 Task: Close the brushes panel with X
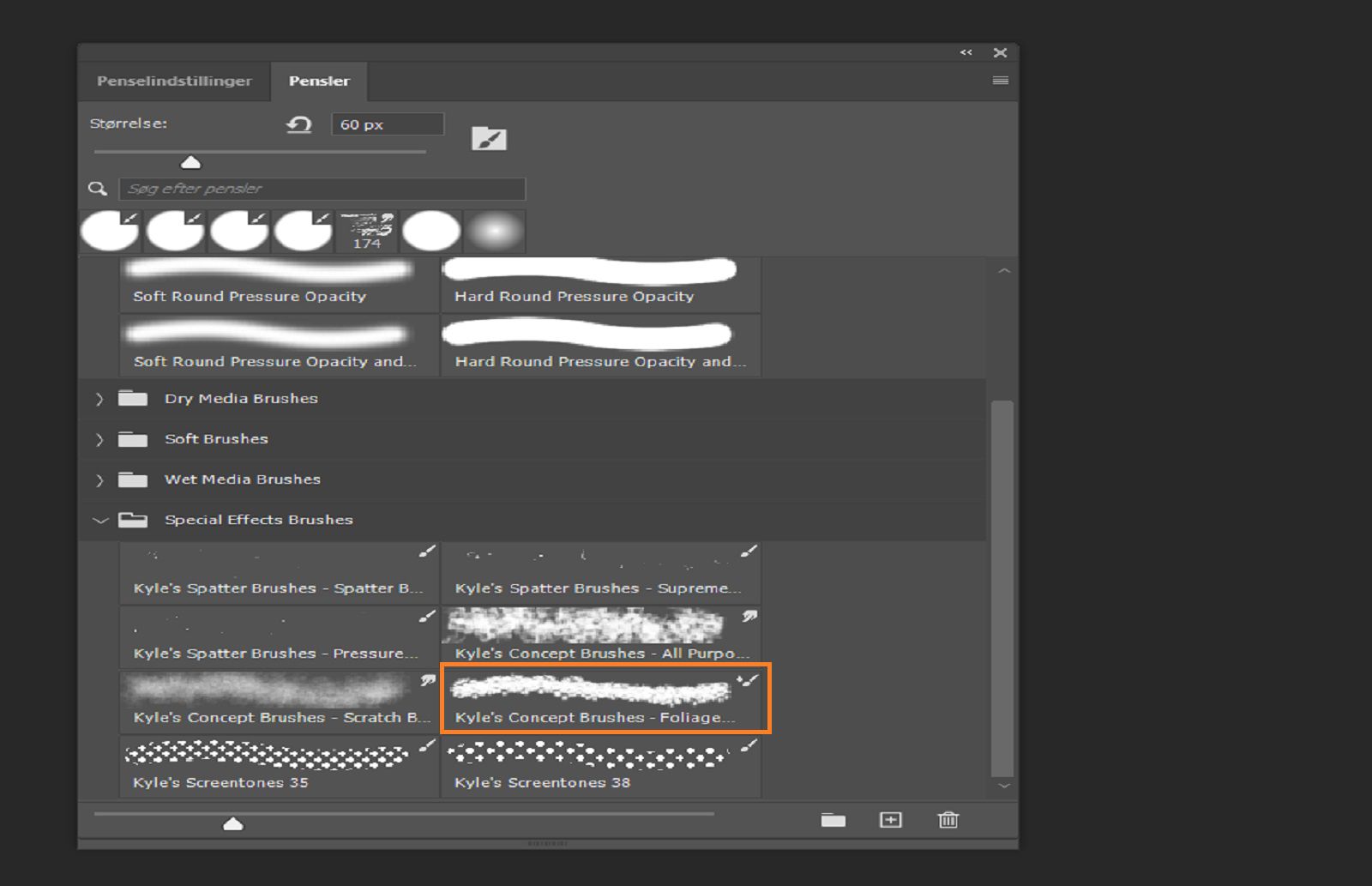1000,52
